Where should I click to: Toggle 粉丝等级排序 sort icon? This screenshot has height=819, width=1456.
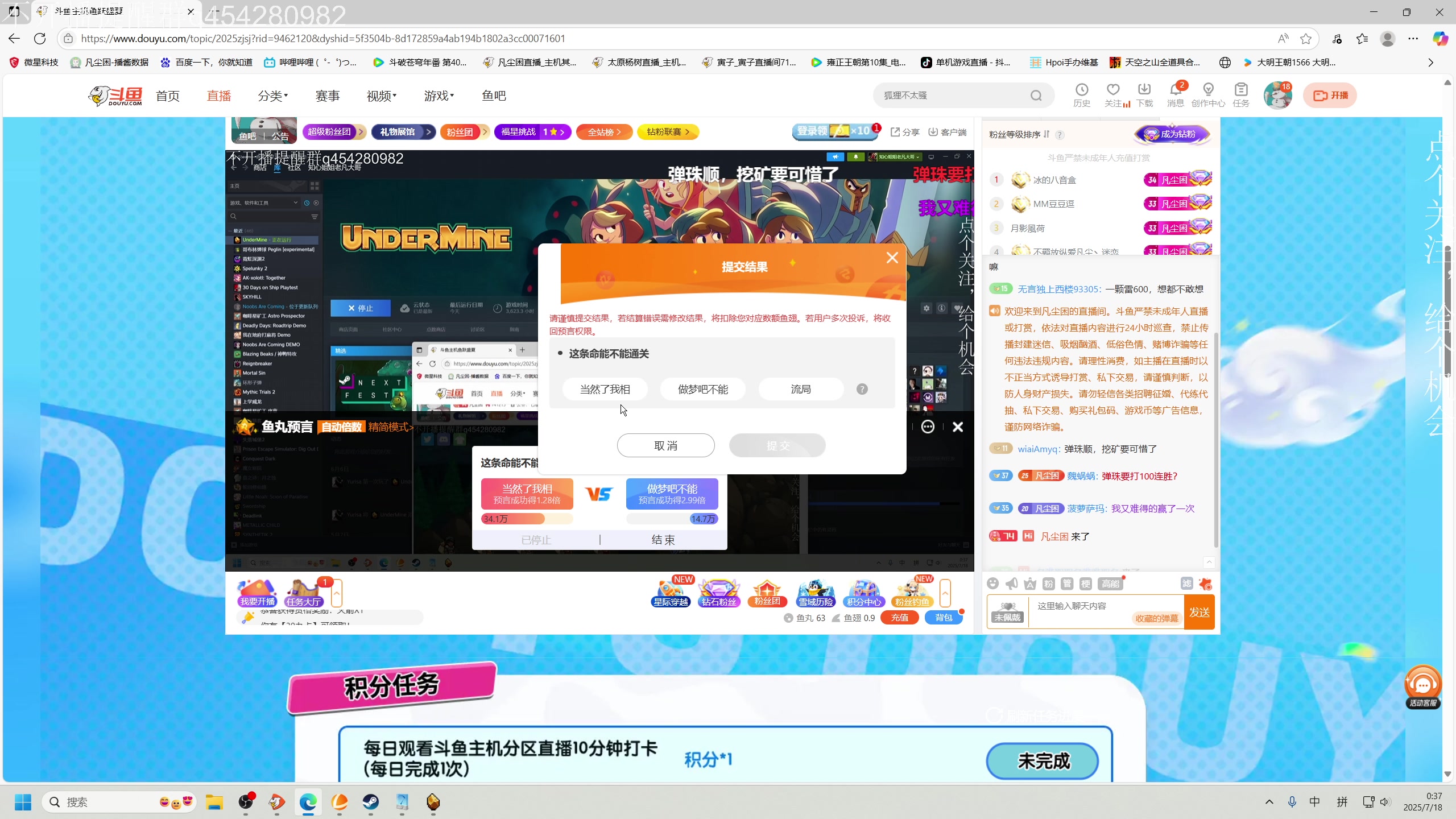1046,134
